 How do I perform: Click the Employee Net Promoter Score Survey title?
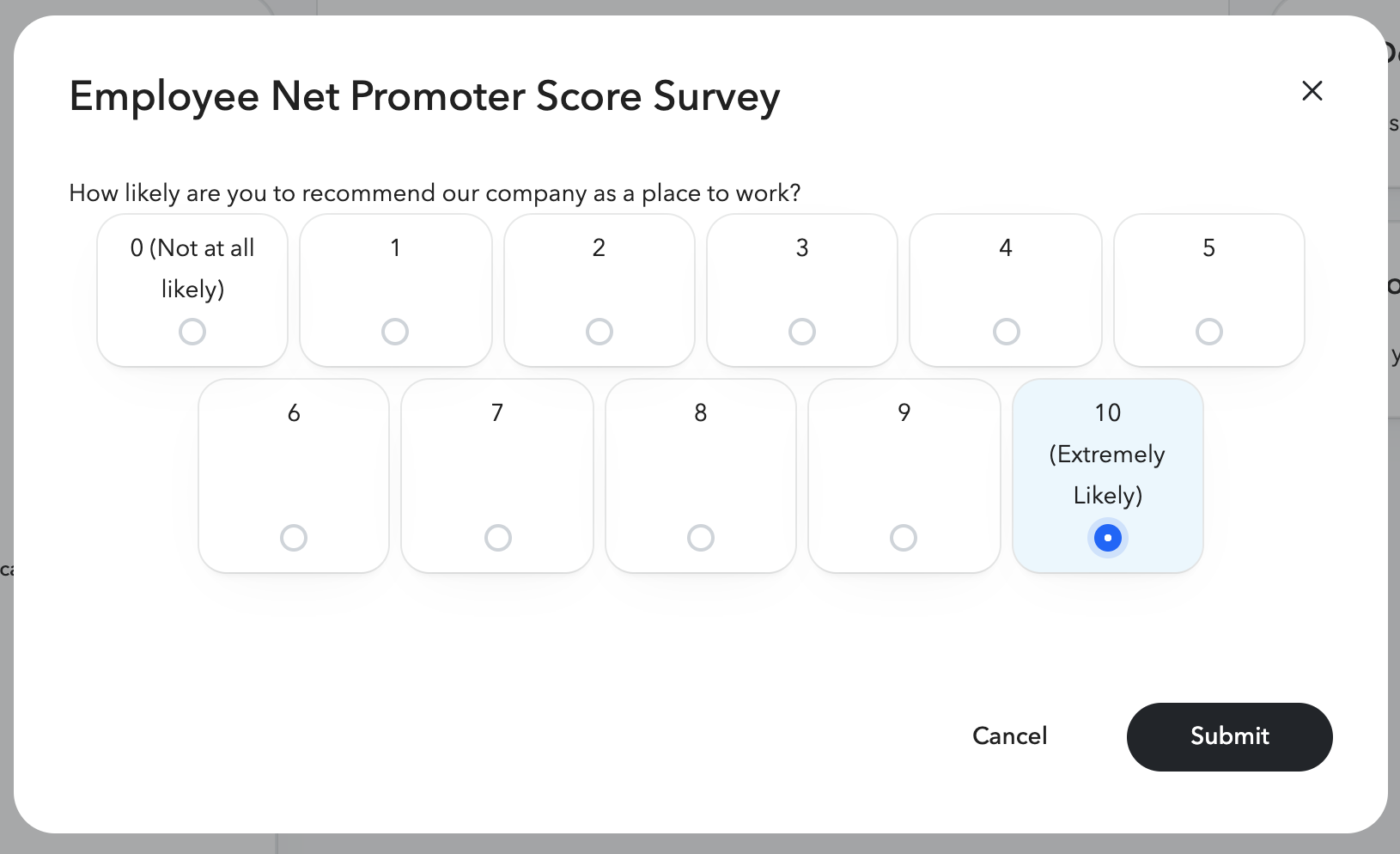point(424,96)
